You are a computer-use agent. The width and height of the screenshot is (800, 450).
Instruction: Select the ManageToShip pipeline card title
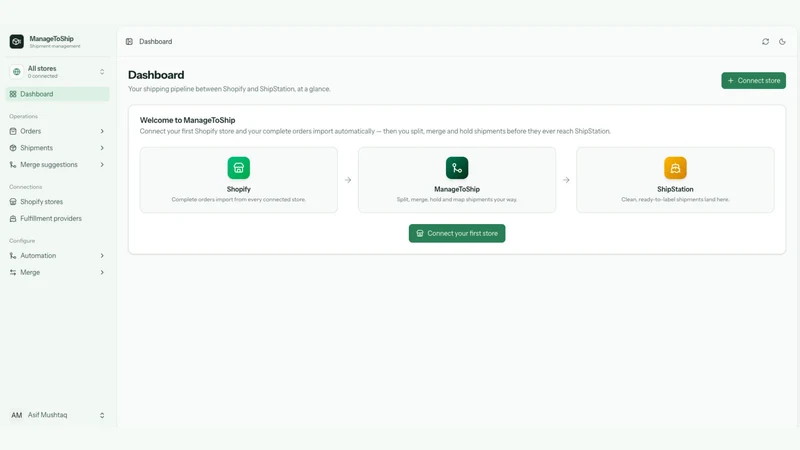pyautogui.click(x=457, y=189)
